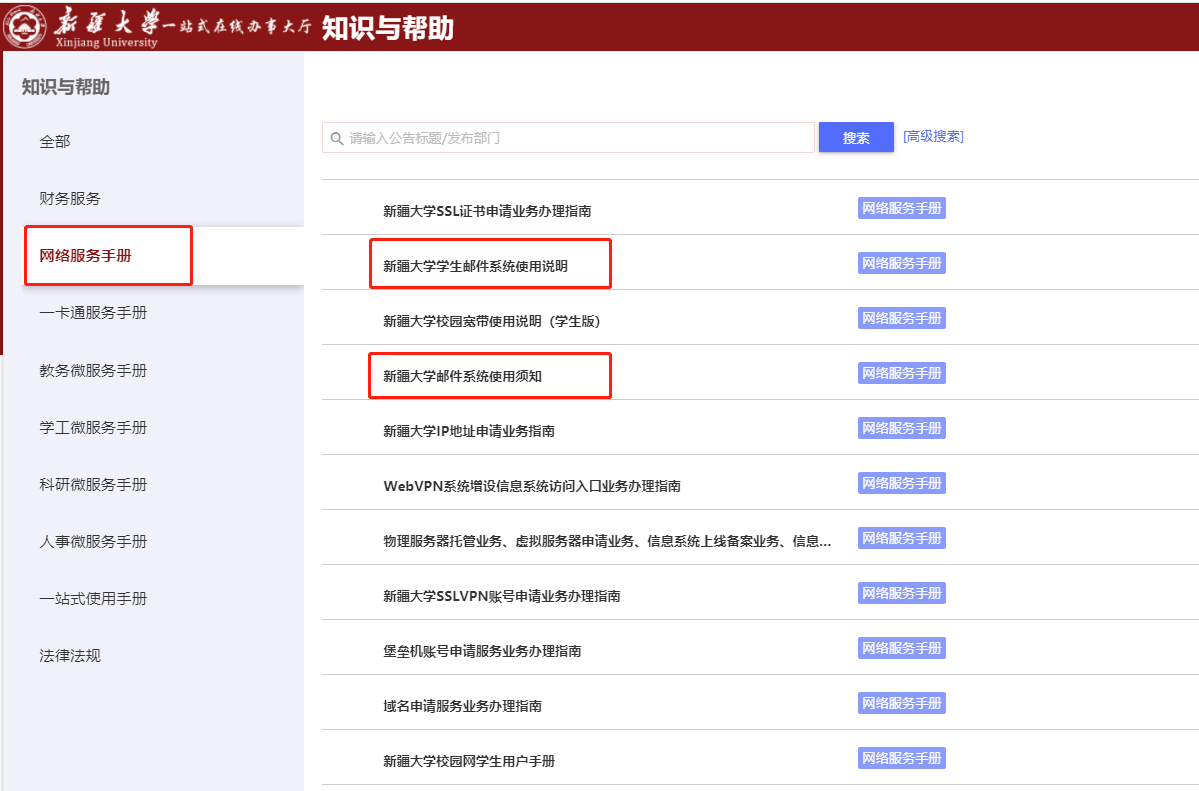1199x791 pixels.
Task: Open 新疆大学校园宽带使用说明（学生版） article
Action: [x=492, y=321]
